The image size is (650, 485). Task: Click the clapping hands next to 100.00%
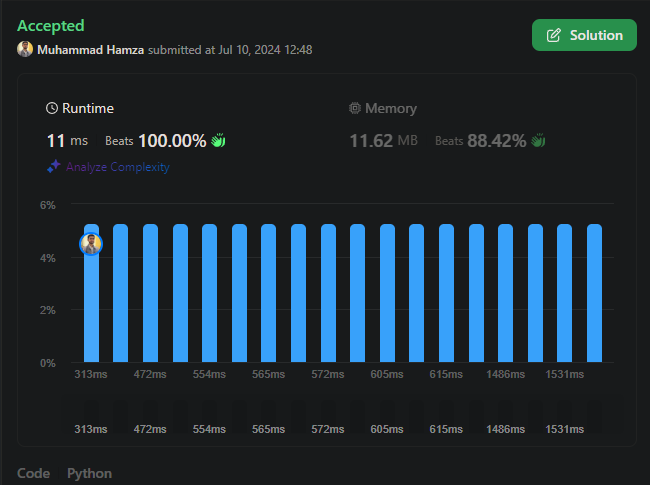[218, 141]
